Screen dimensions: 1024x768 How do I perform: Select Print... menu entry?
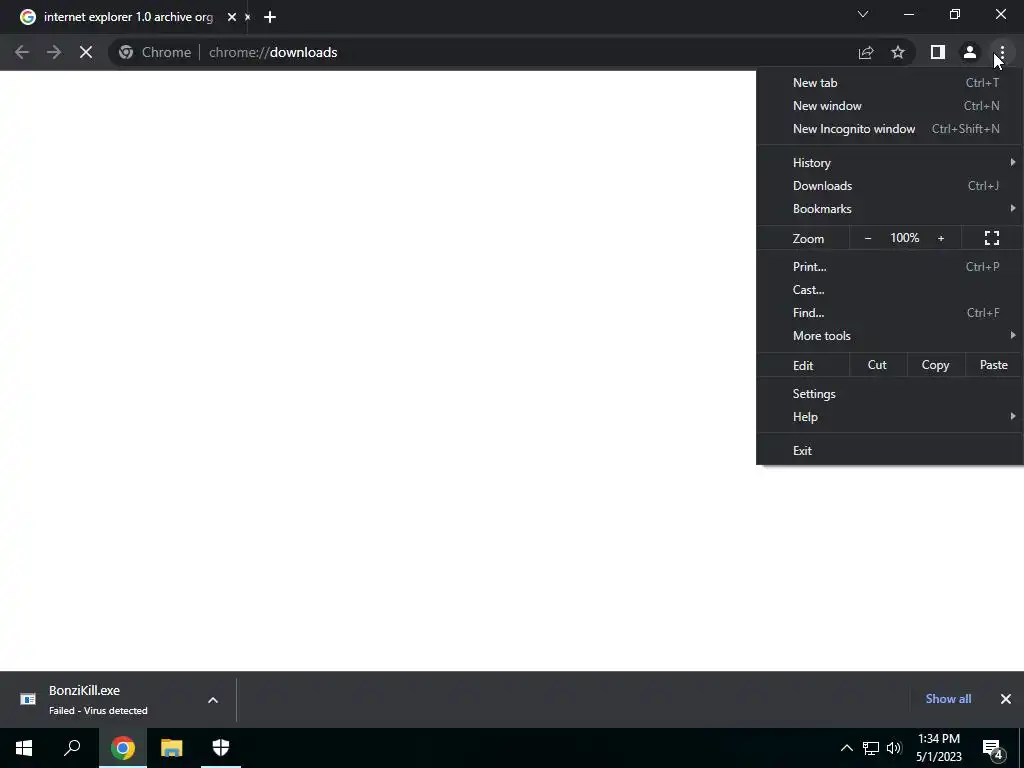889,266
